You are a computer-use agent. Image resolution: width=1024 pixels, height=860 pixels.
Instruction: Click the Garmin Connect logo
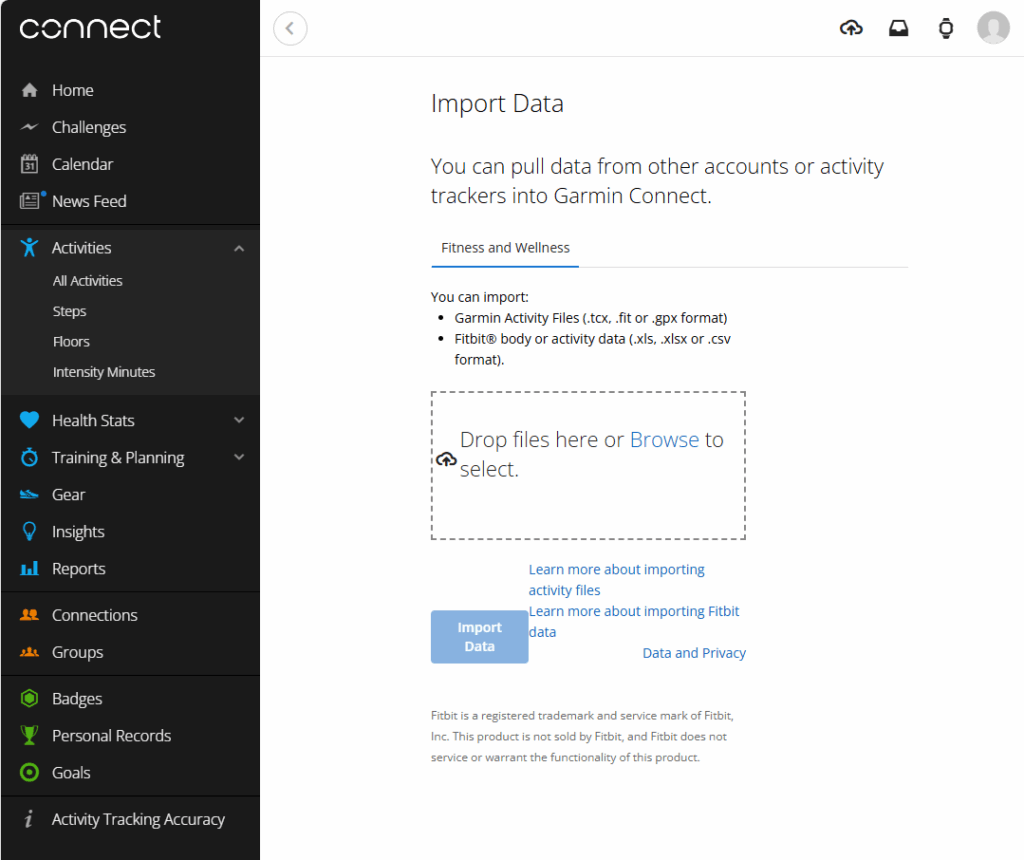[x=90, y=27]
